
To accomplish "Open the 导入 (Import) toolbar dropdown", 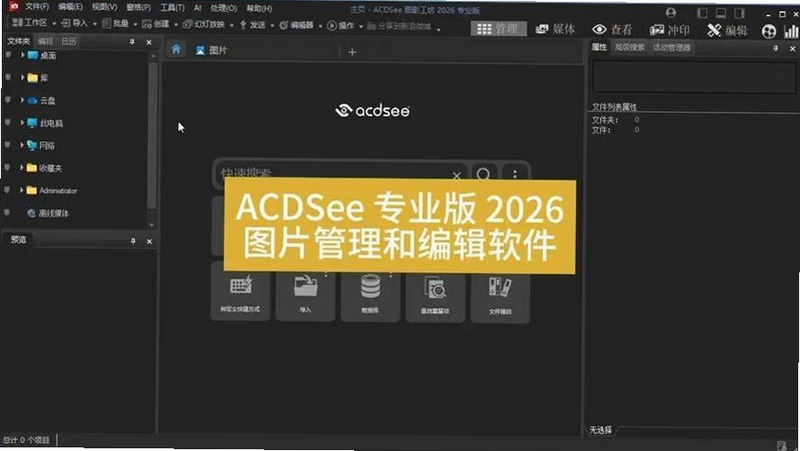I will point(79,23).
